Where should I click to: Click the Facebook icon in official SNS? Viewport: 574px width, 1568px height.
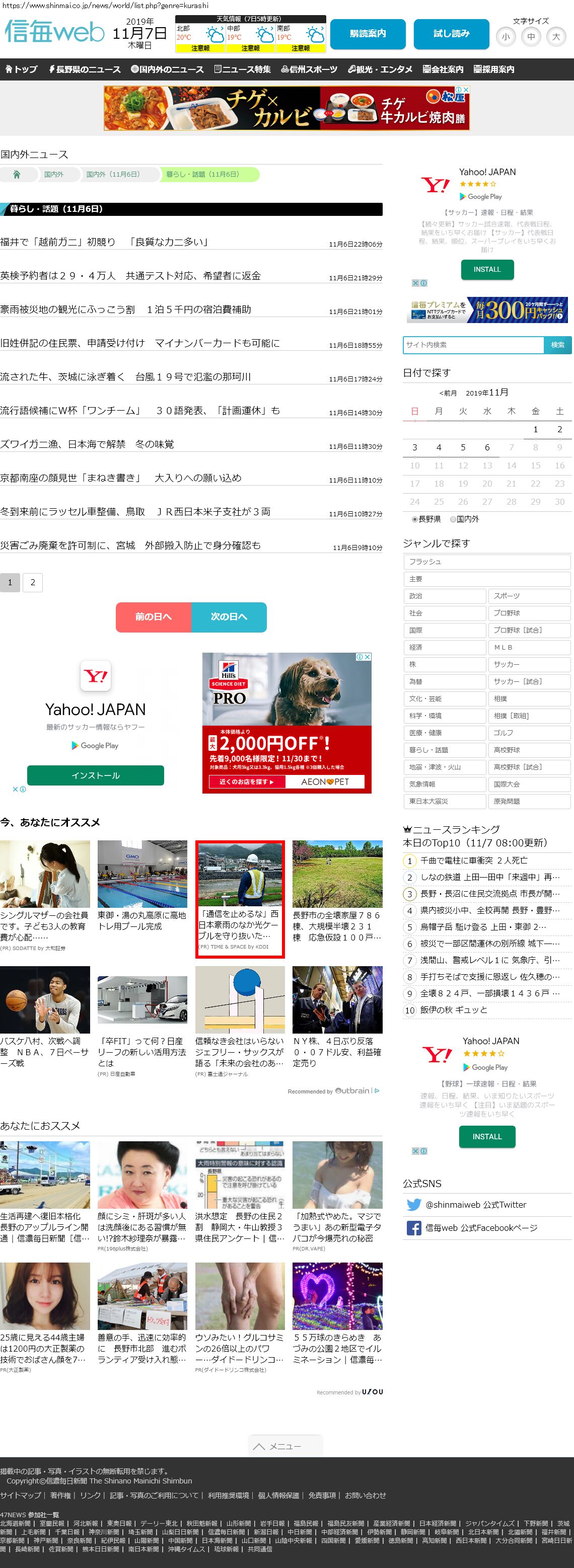pos(414,1228)
